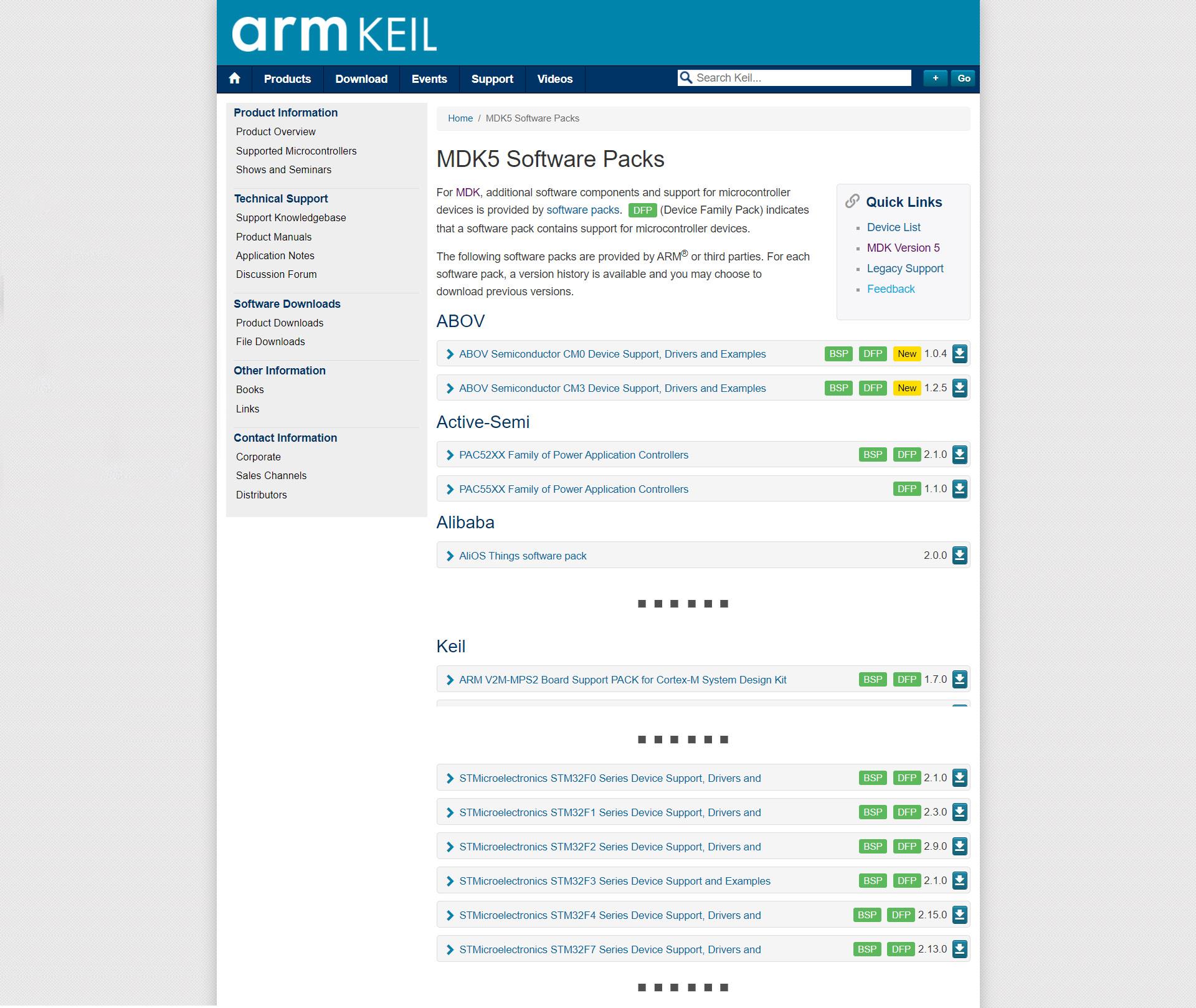The width and height of the screenshot is (1196, 1008).
Task: Download STM32F4 Series pack 2.15.0
Action: click(959, 915)
